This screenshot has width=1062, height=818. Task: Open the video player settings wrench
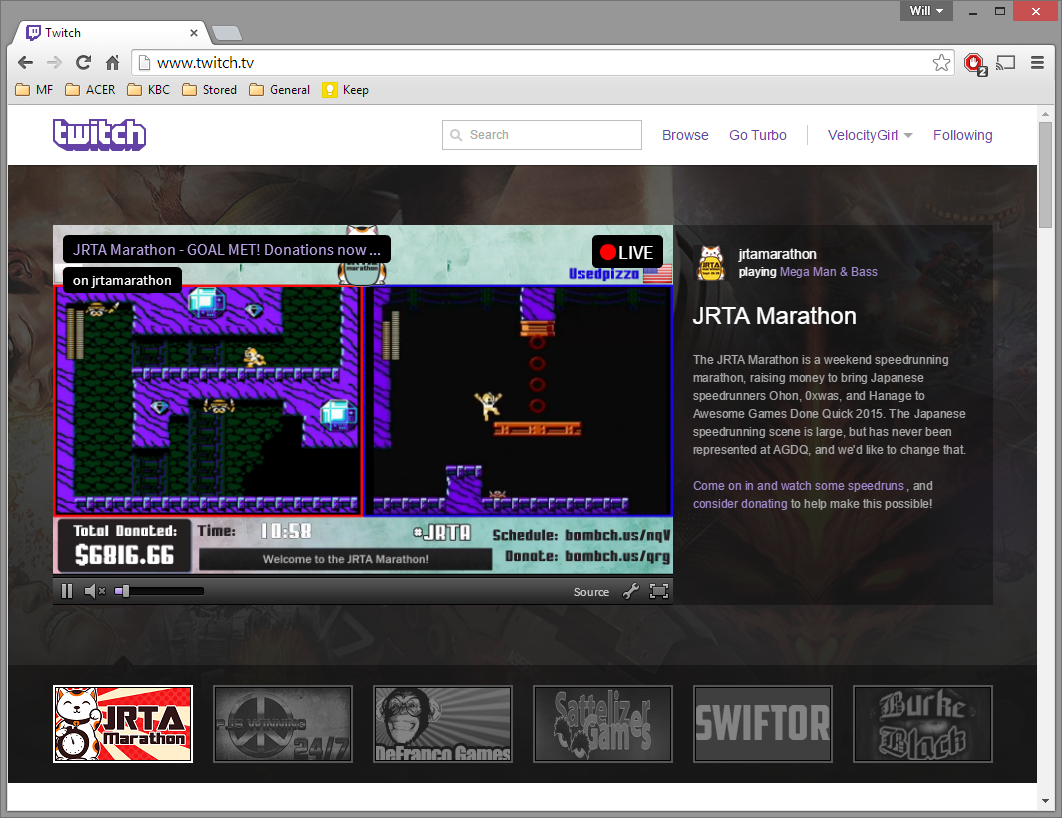(630, 591)
